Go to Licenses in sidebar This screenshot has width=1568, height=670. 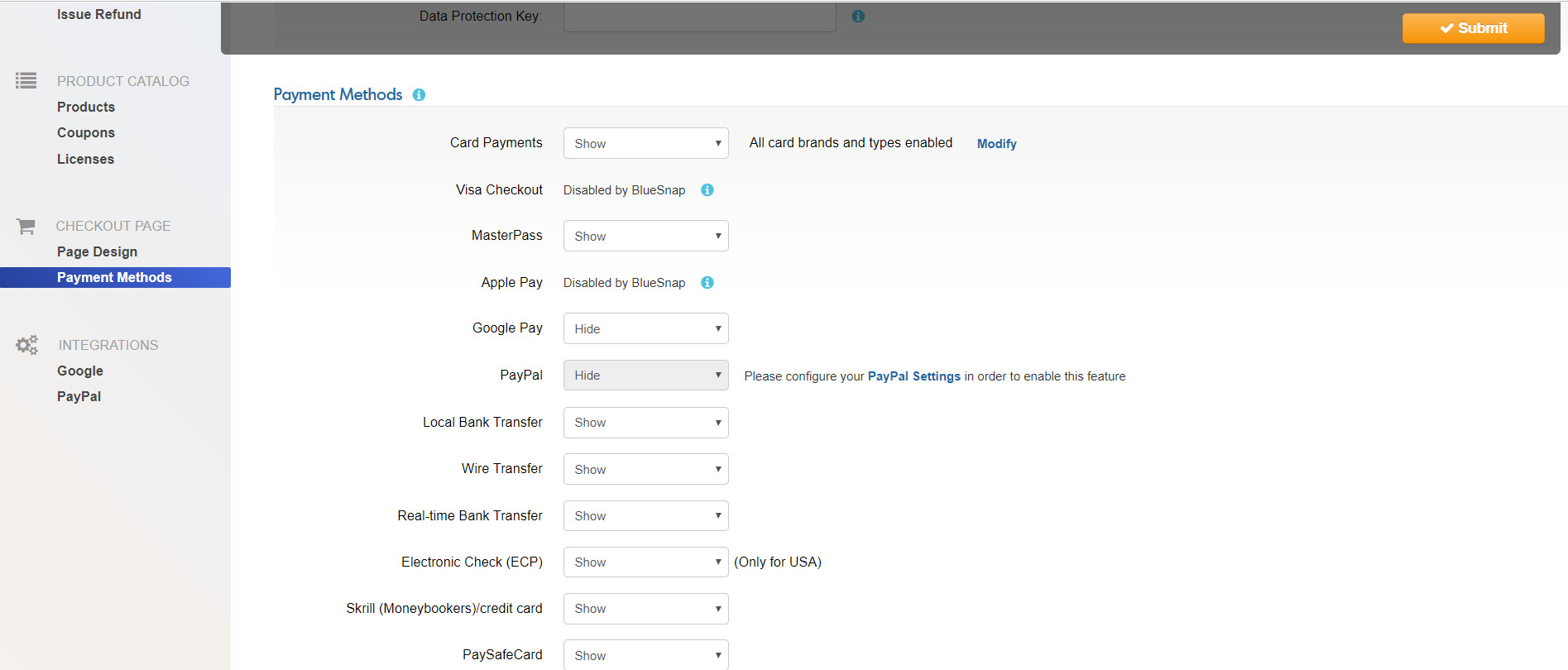click(85, 159)
